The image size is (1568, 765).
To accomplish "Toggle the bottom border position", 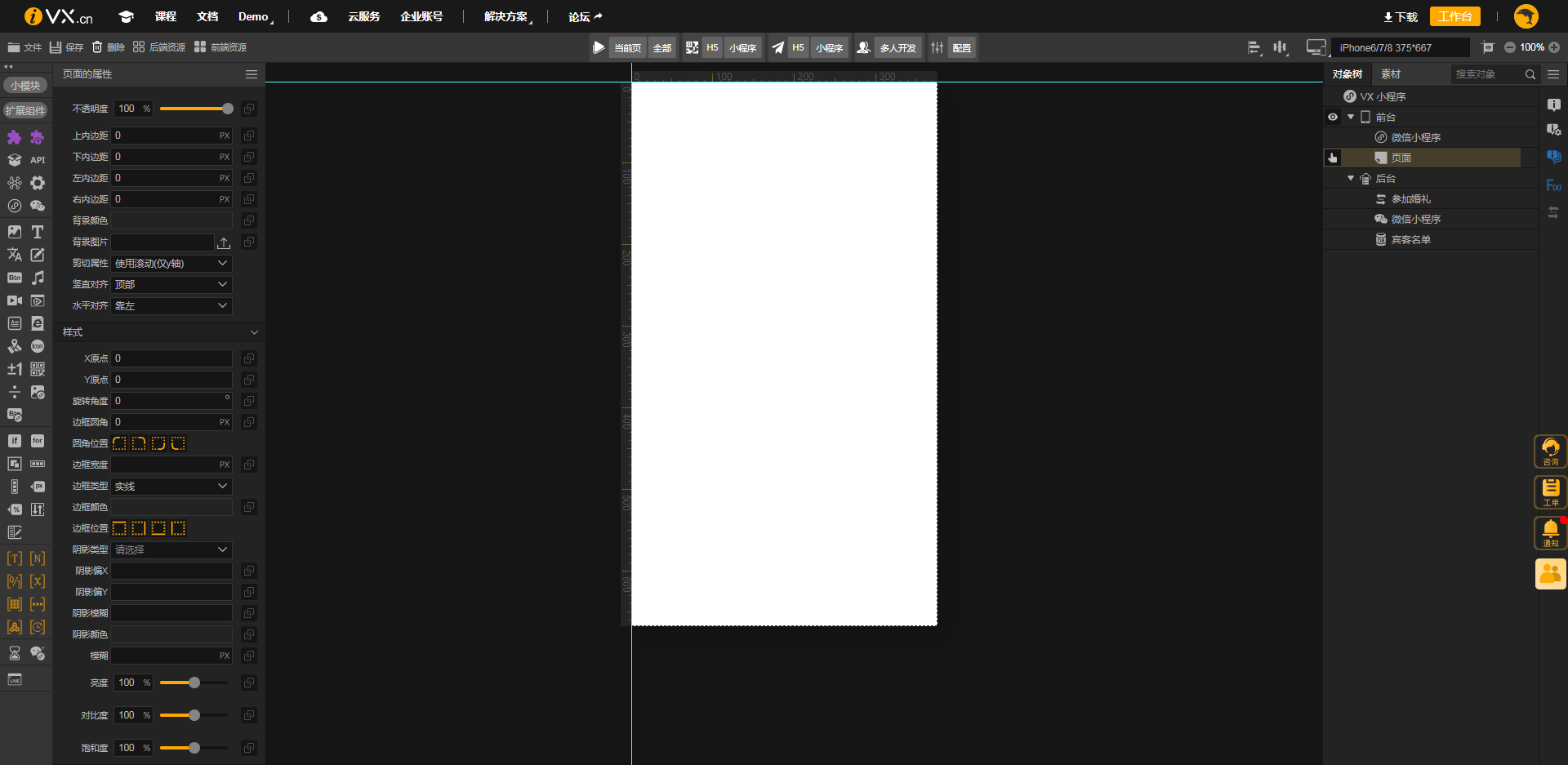I will (158, 528).
